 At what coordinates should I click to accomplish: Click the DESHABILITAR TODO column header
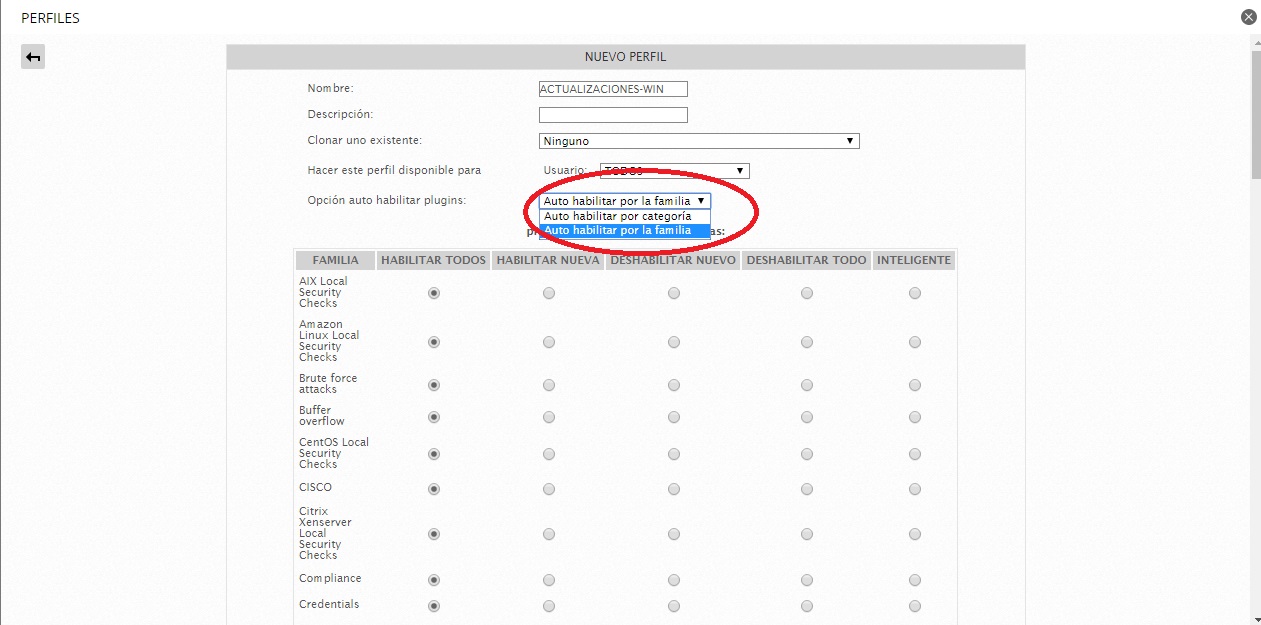tap(806, 260)
